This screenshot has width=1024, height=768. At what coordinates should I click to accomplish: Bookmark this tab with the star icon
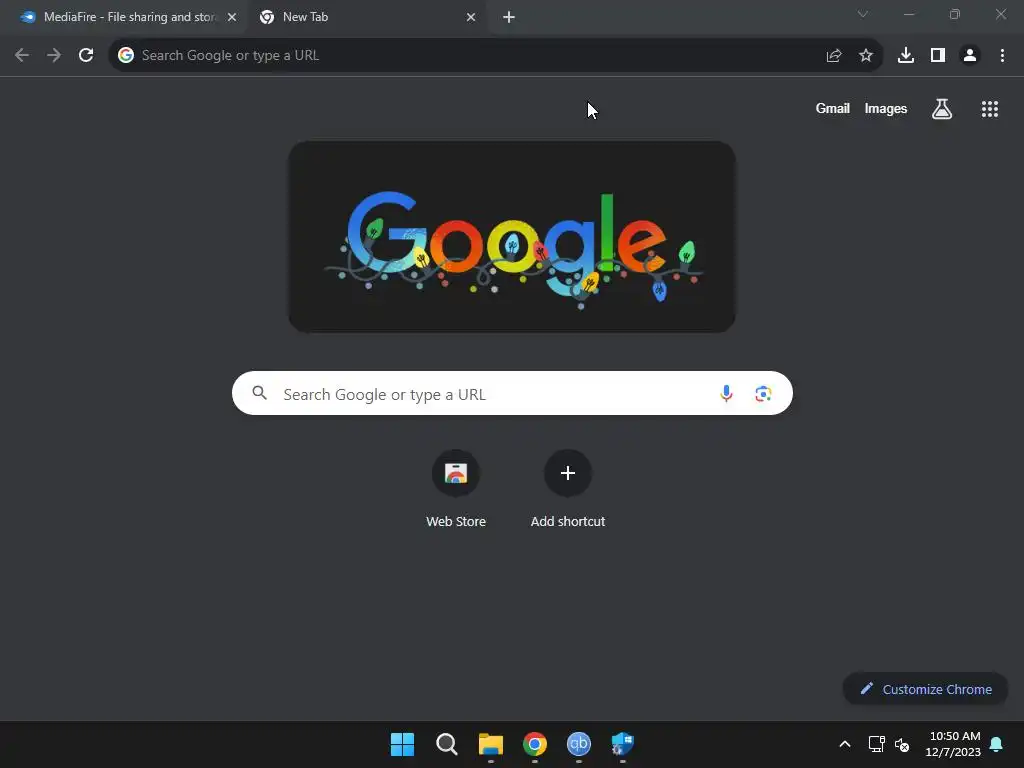point(865,56)
